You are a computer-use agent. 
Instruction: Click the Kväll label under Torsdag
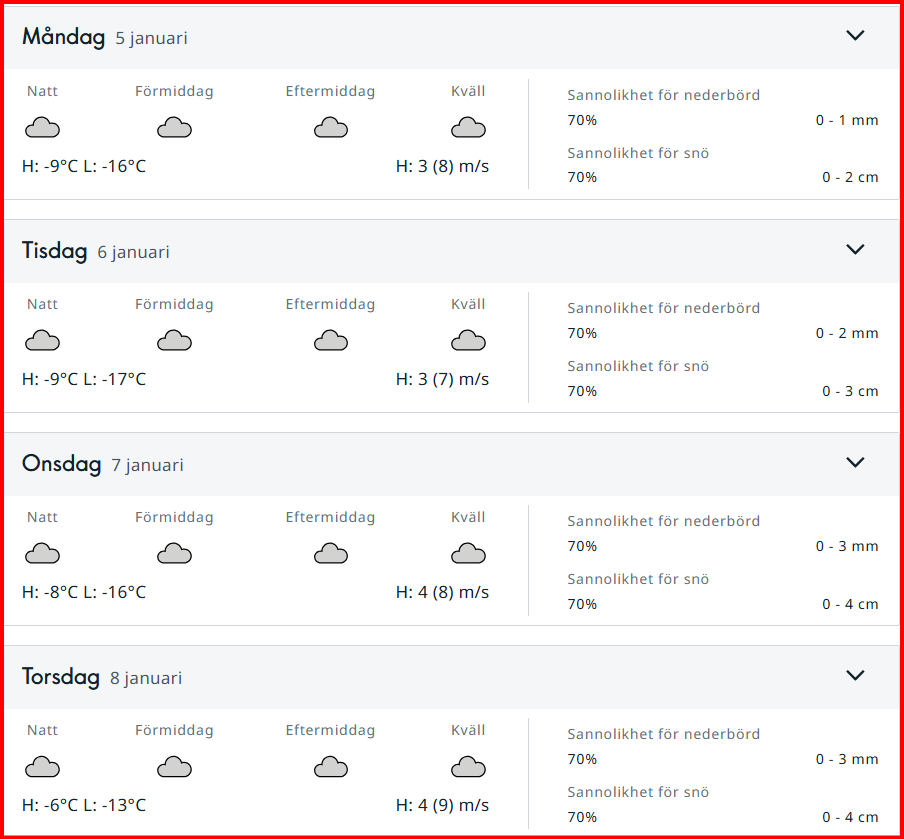[x=468, y=730]
